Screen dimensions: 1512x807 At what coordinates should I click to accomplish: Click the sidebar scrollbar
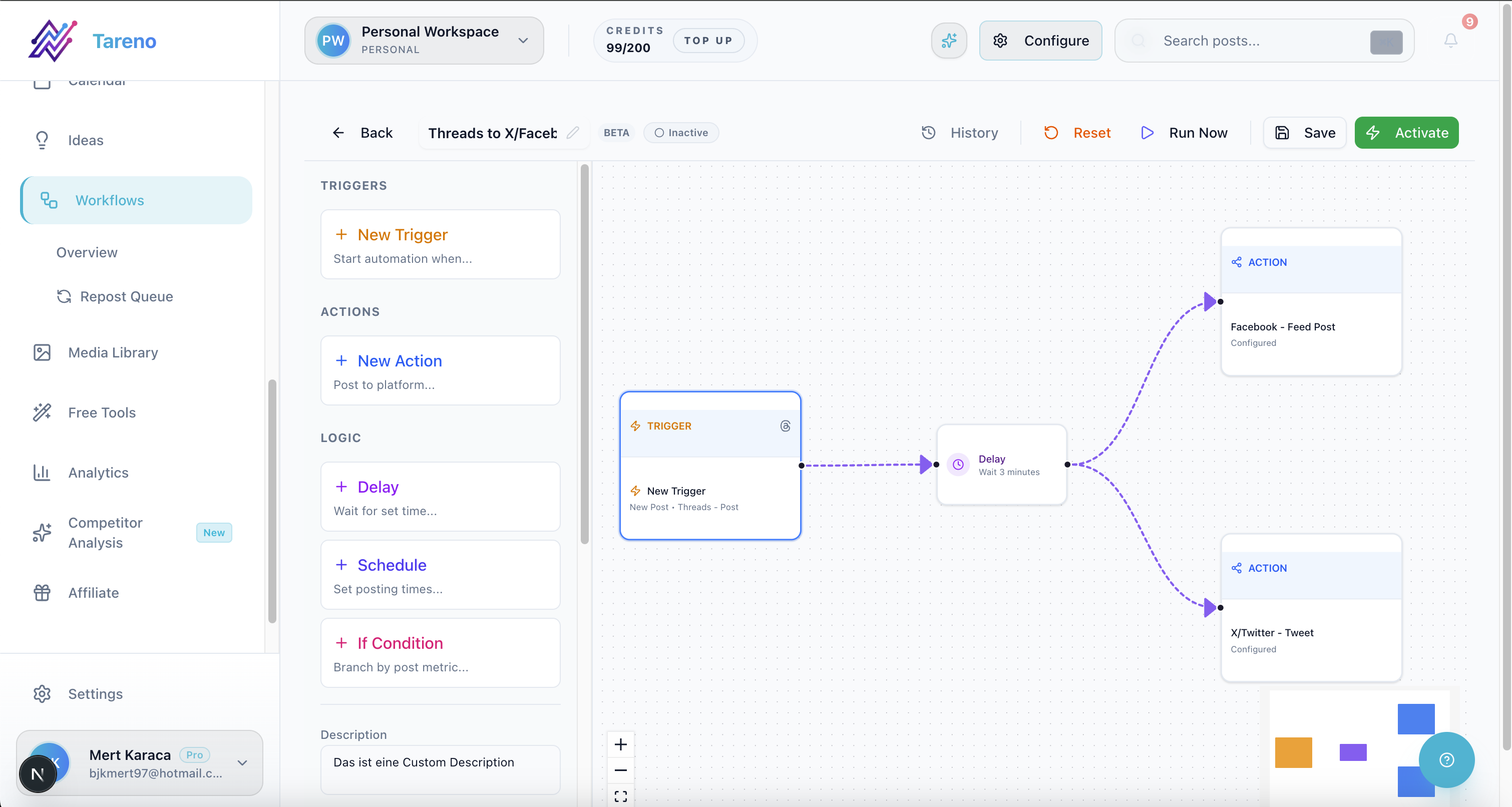coord(272,502)
